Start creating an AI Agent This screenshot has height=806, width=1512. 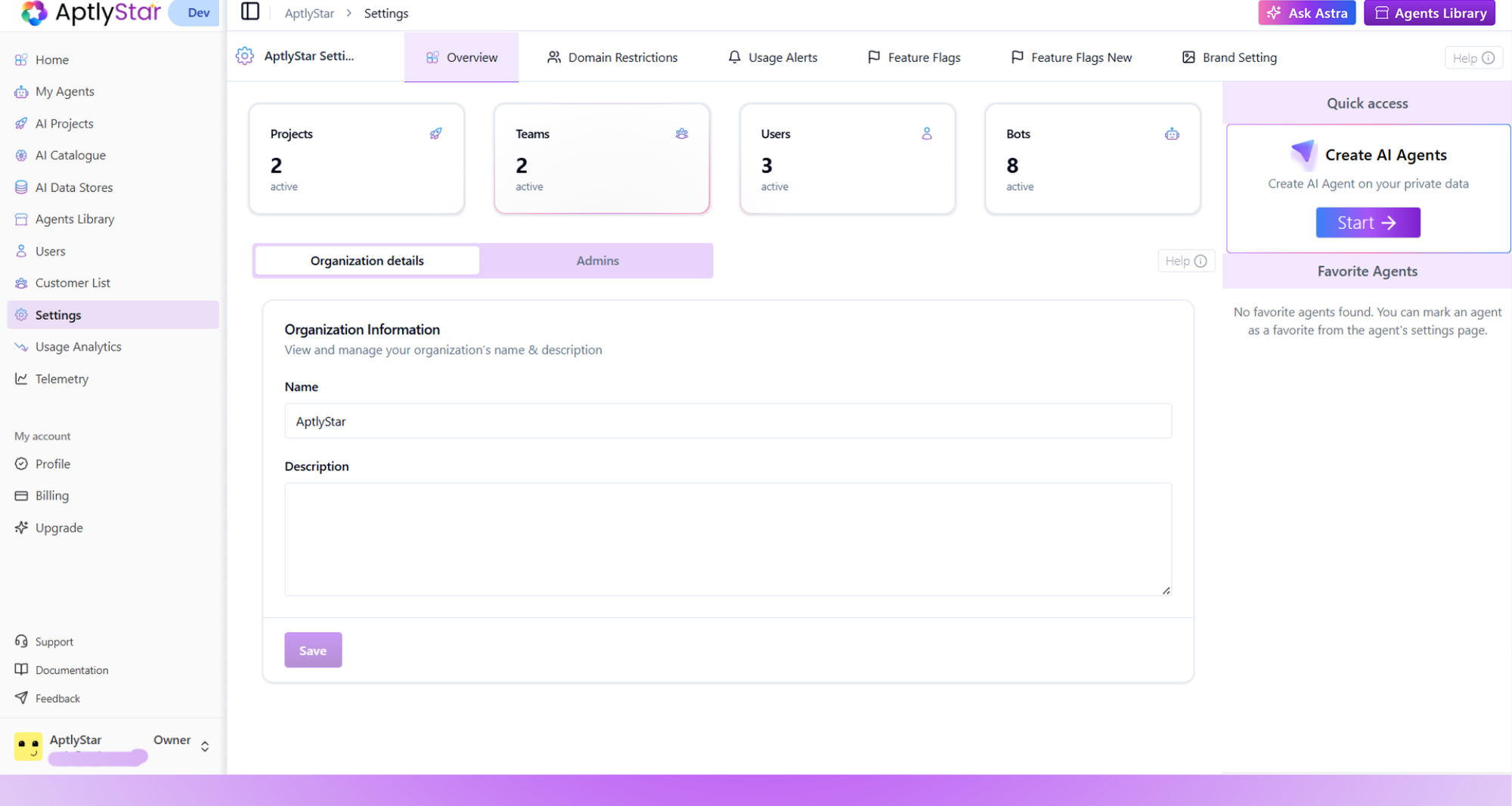1367,222
